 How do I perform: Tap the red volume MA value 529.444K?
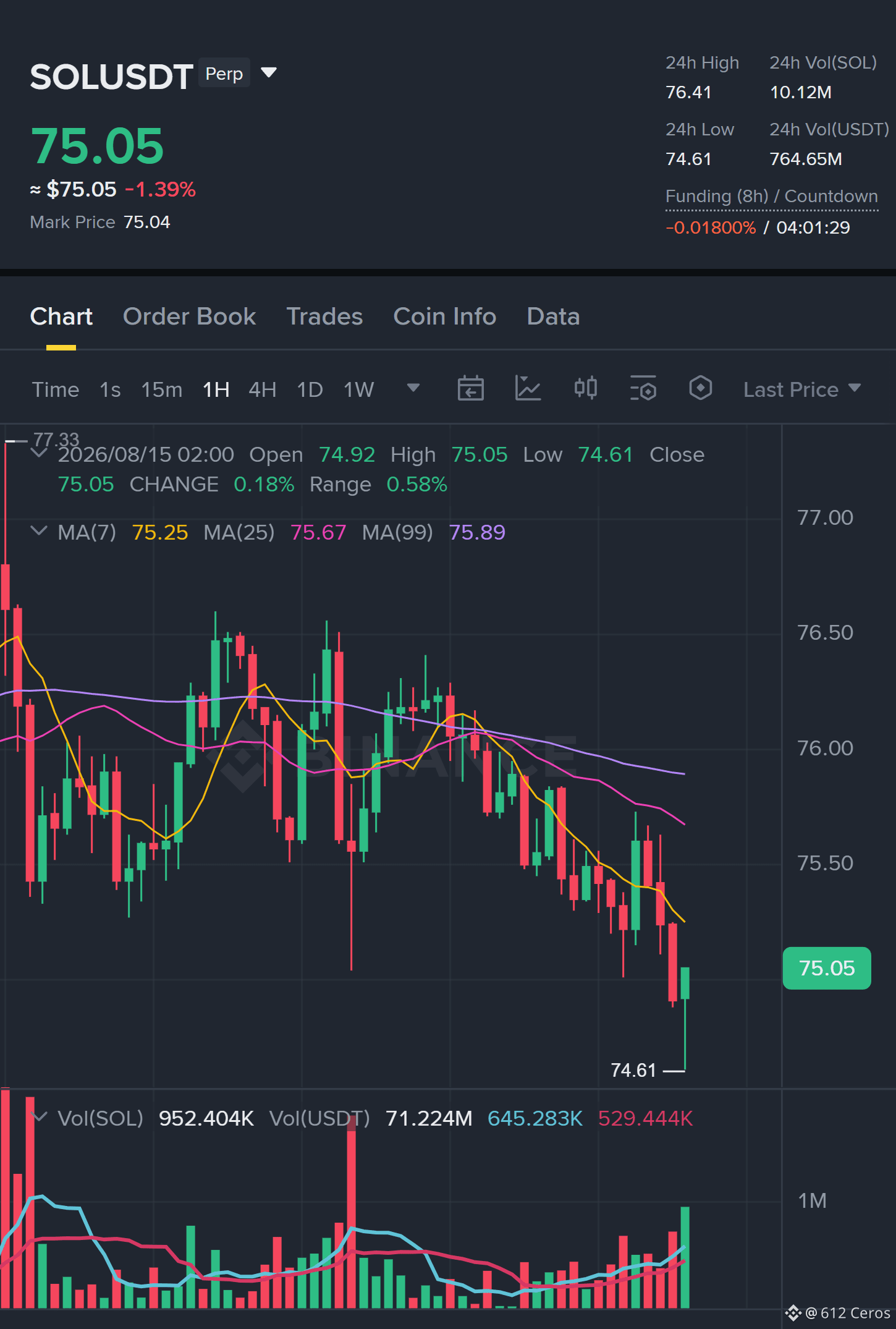[x=646, y=1118]
